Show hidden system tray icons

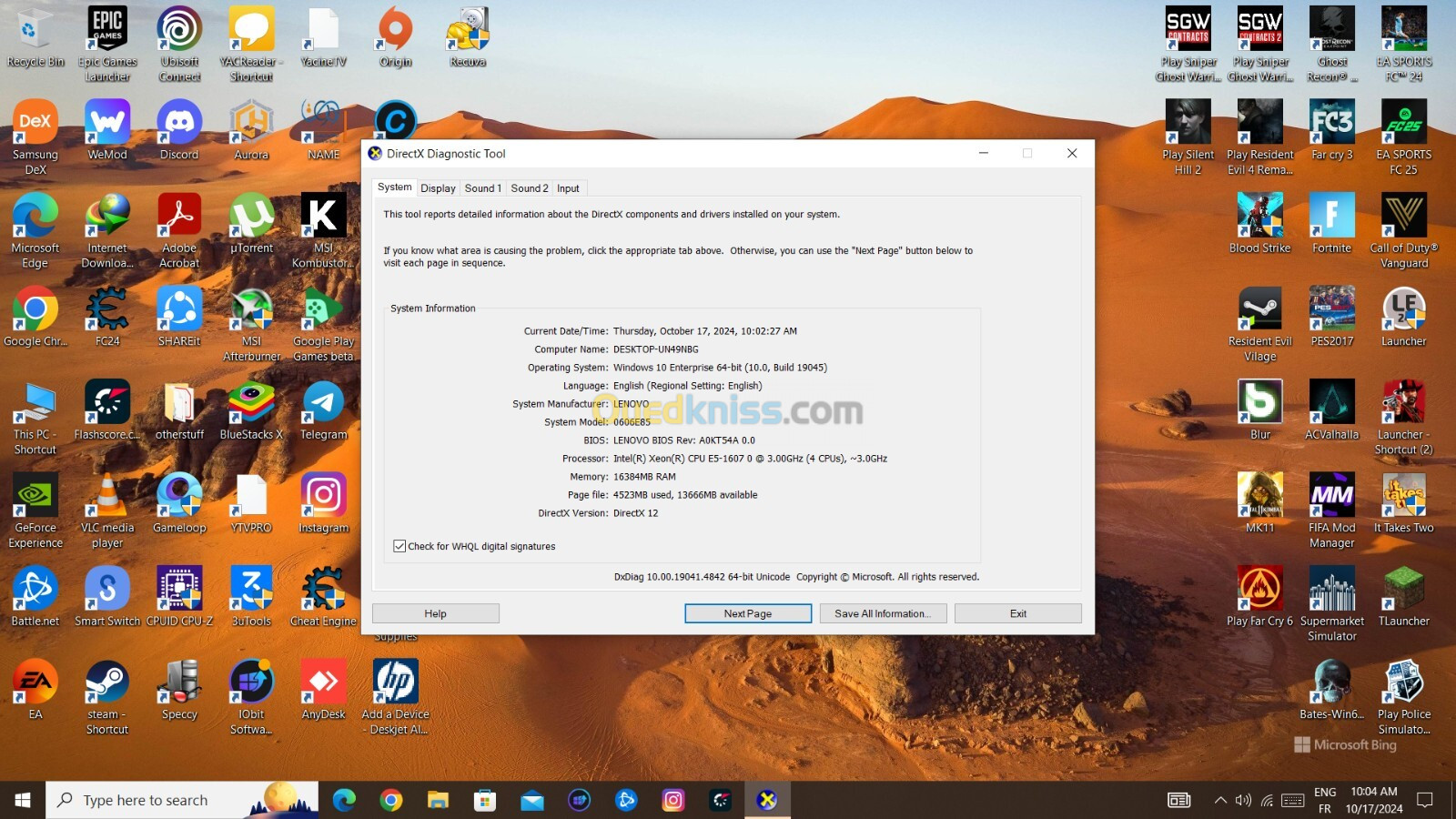pyautogui.click(x=1220, y=800)
